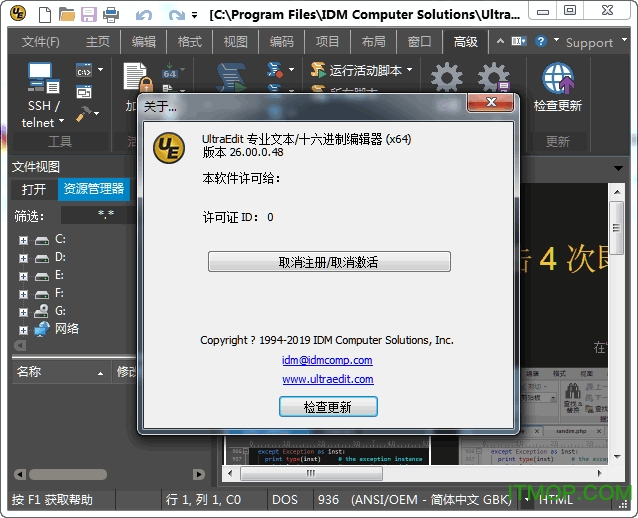Click the second gear with display icon
Viewport: 638px width, 518px height.
493,77
